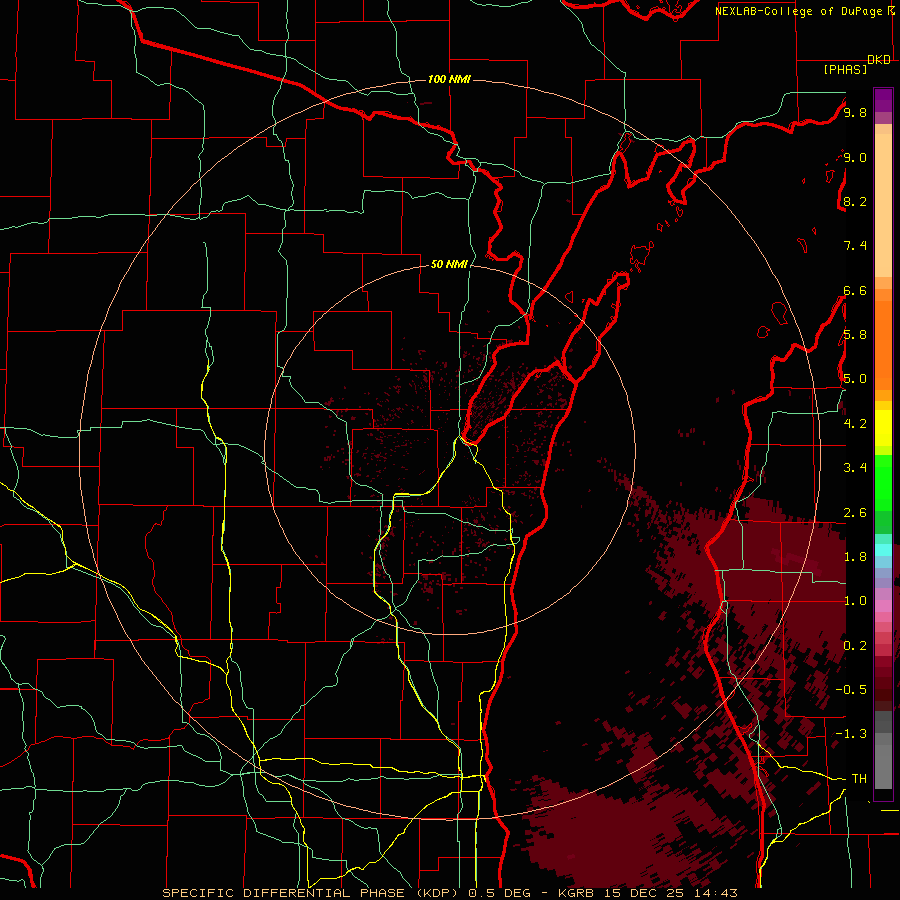Click the 1.0 value on color scale
The height and width of the screenshot is (900, 900).
[x=855, y=601]
